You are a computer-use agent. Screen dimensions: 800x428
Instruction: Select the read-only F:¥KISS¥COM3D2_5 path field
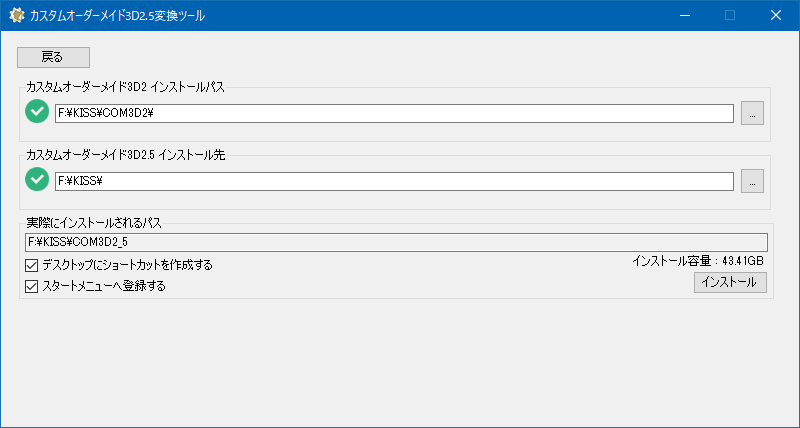(396, 242)
